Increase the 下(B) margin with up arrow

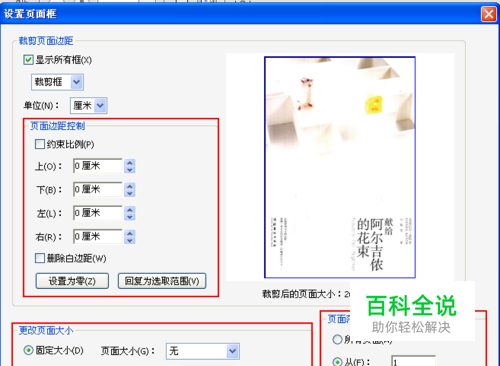130,186
